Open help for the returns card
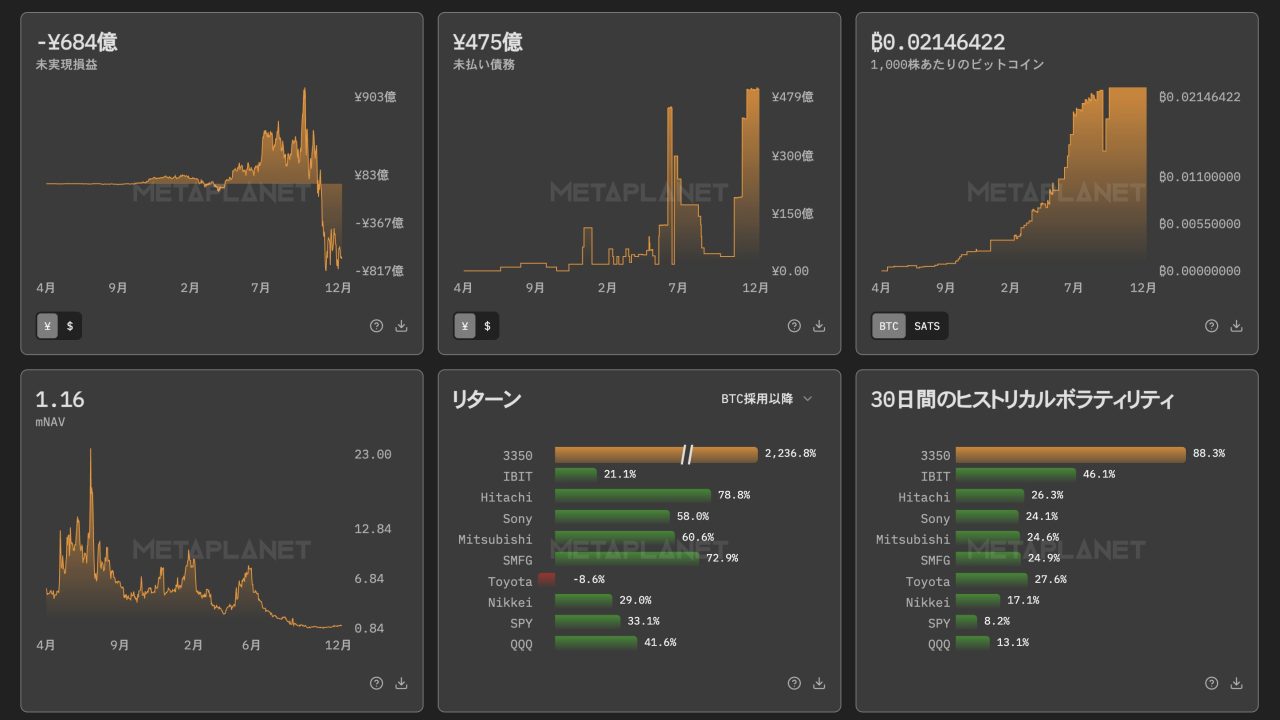 (794, 684)
